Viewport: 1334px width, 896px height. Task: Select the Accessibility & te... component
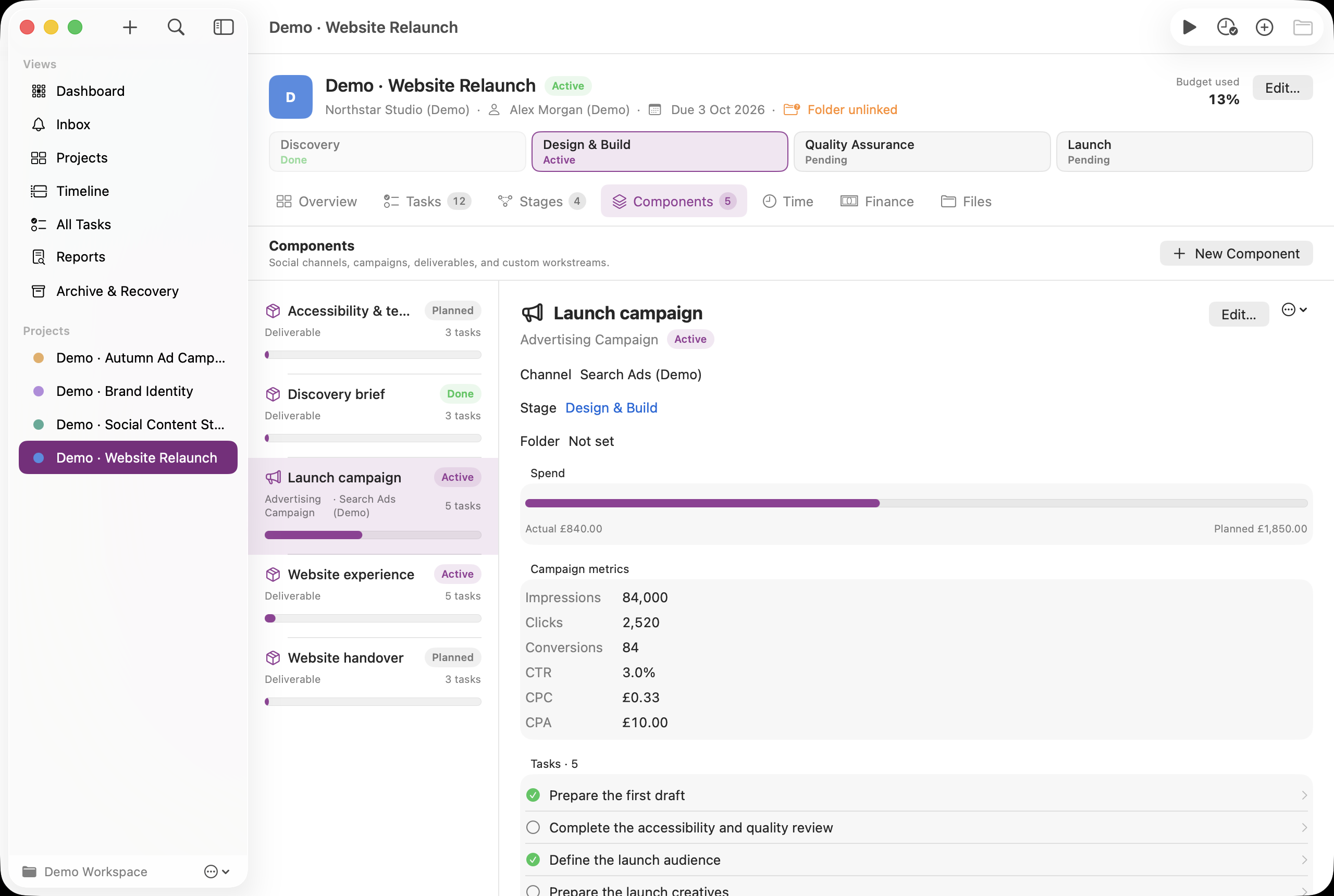pos(373,331)
